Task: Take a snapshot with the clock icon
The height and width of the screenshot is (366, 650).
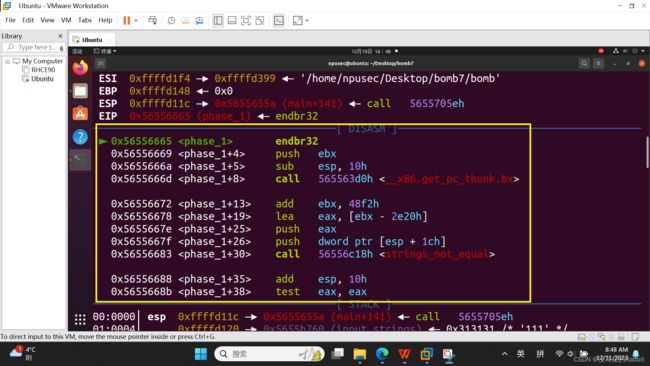Action: (171, 20)
